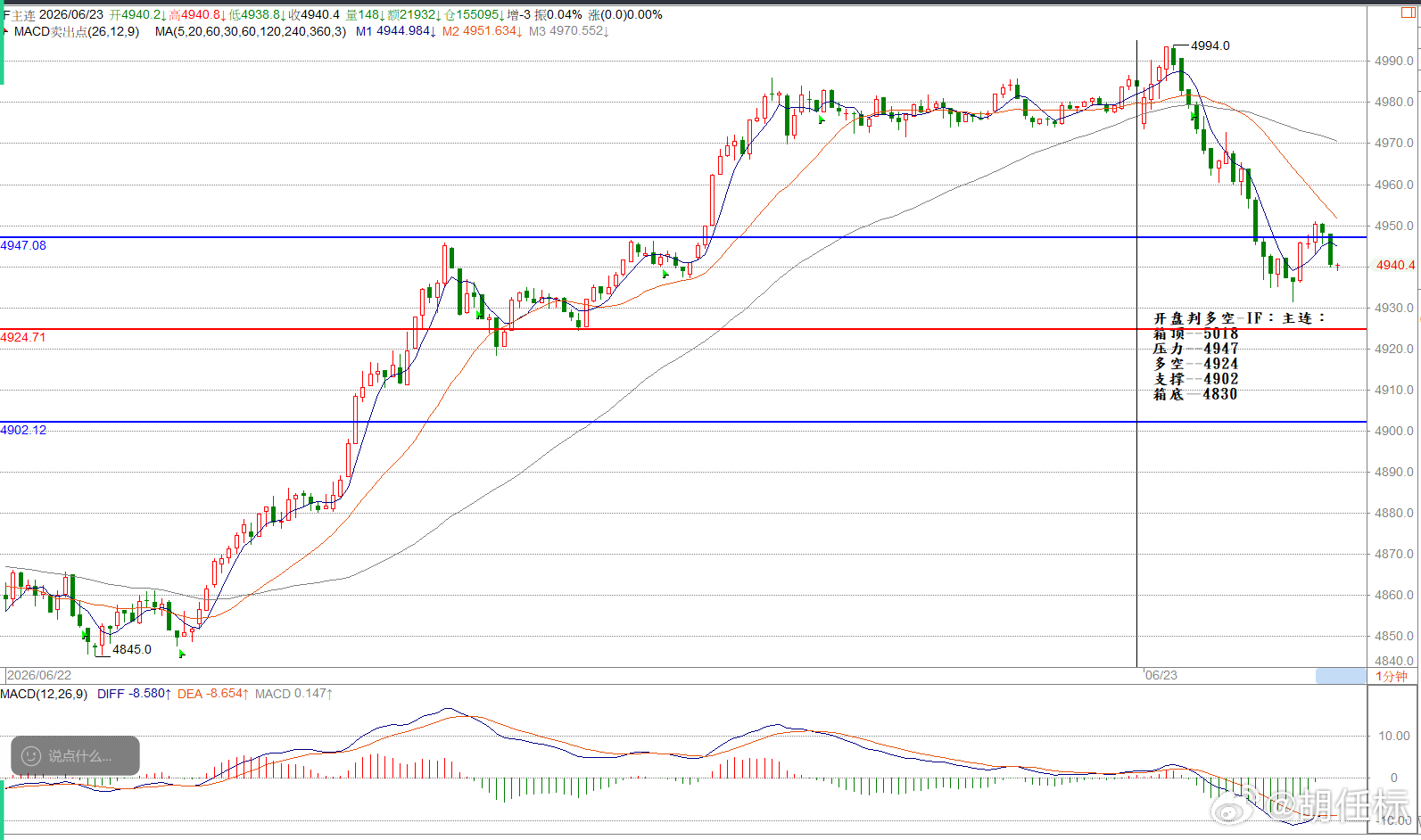Viewport: 1421px width, 840px height.
Task: Select the 1分钟 period label
Action: [1391, 676]
